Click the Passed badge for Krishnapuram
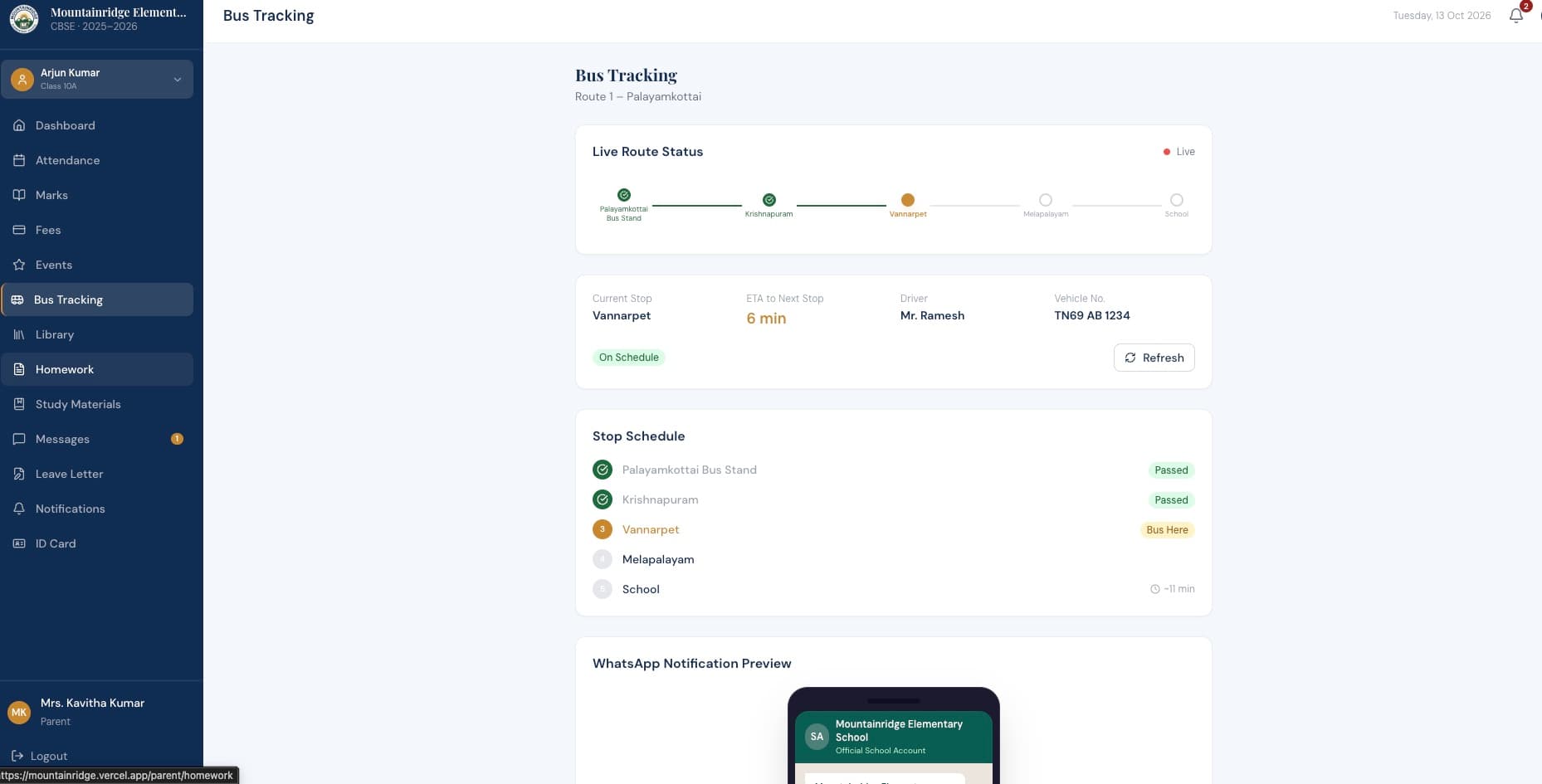The height and width of the screenshot is (784, 1542). [x=1171, y=500]
